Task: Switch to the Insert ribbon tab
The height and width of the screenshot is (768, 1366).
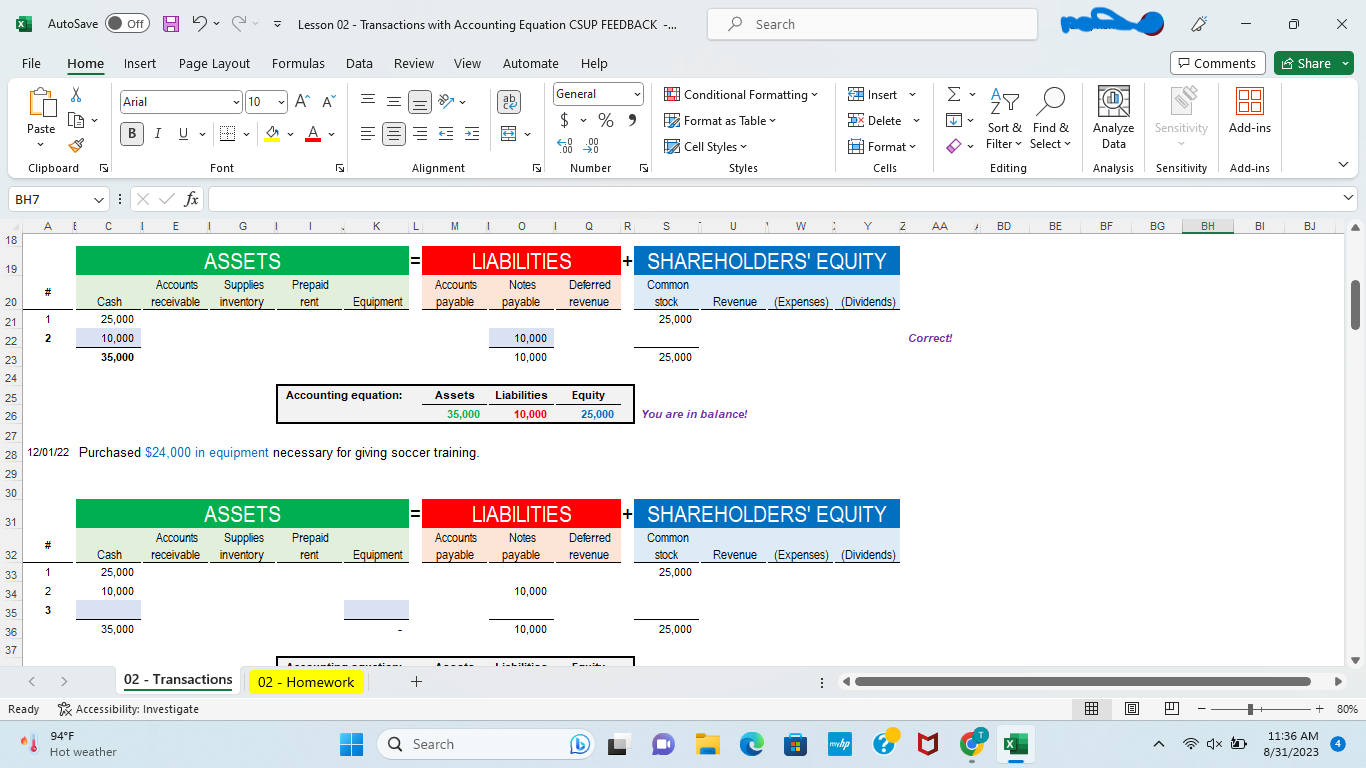Action: 140,63
